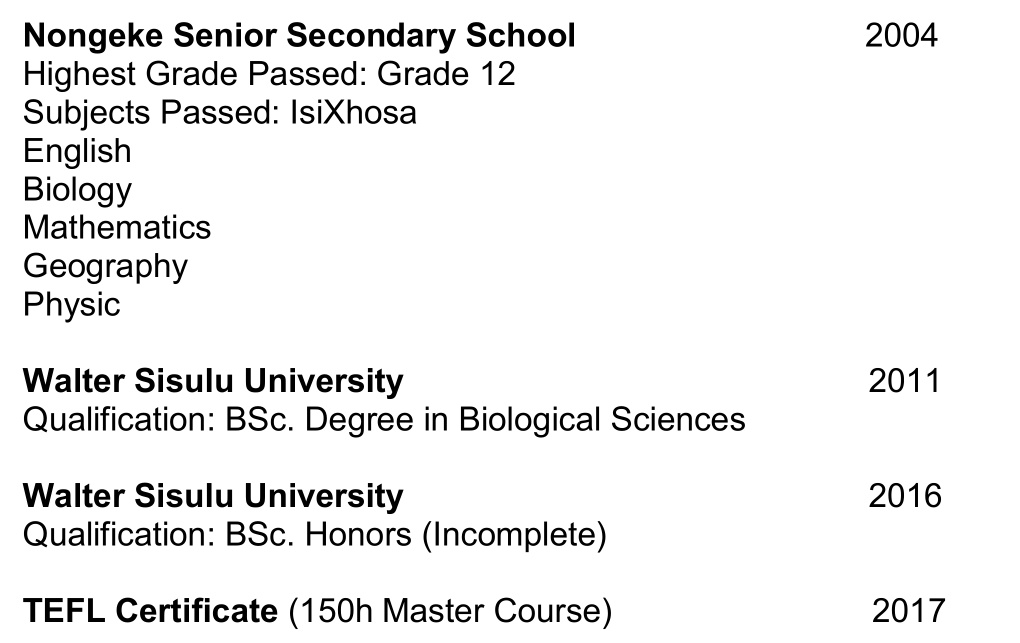Click the word IsiXhosa
Image resolution: width=1020 pixels, height=643 pixels.
[x=353, y=112]
